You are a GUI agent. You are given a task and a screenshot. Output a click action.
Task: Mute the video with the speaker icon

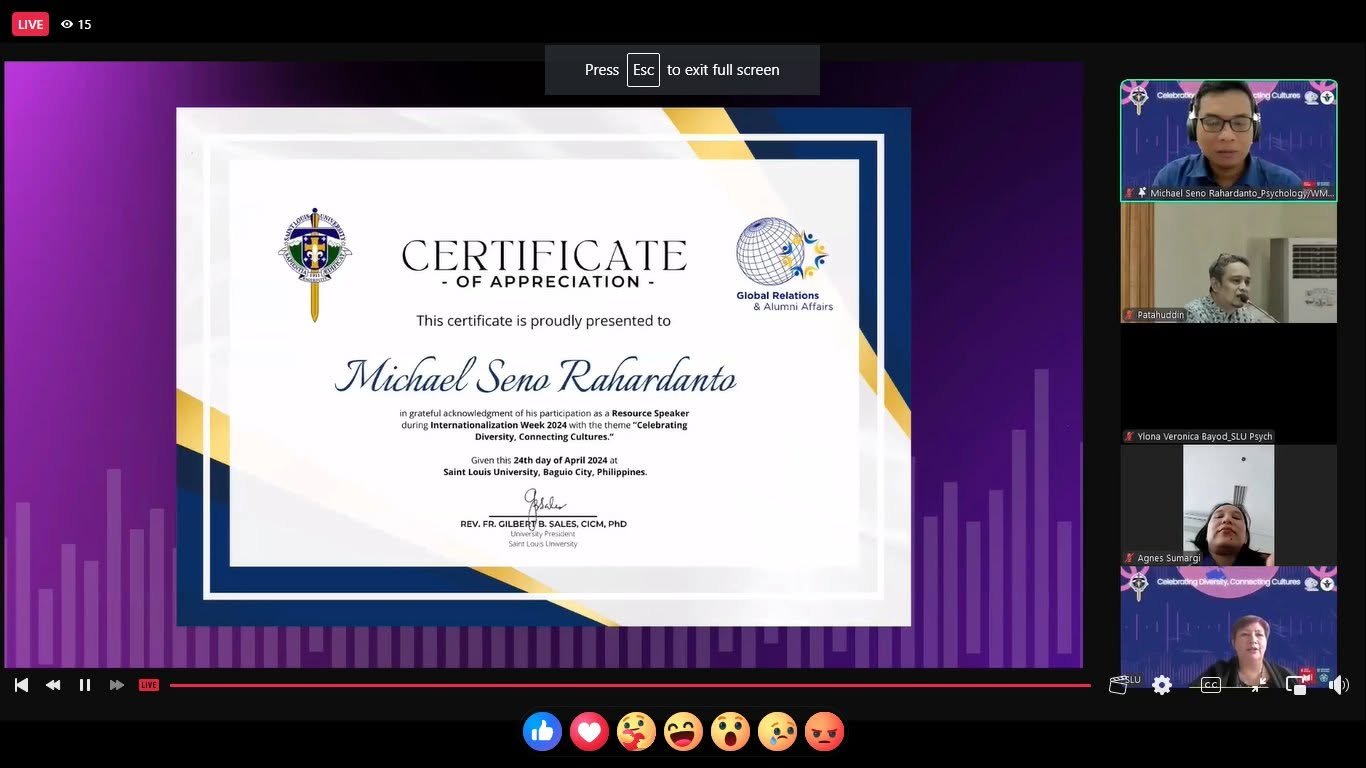tap(1339, 685)
